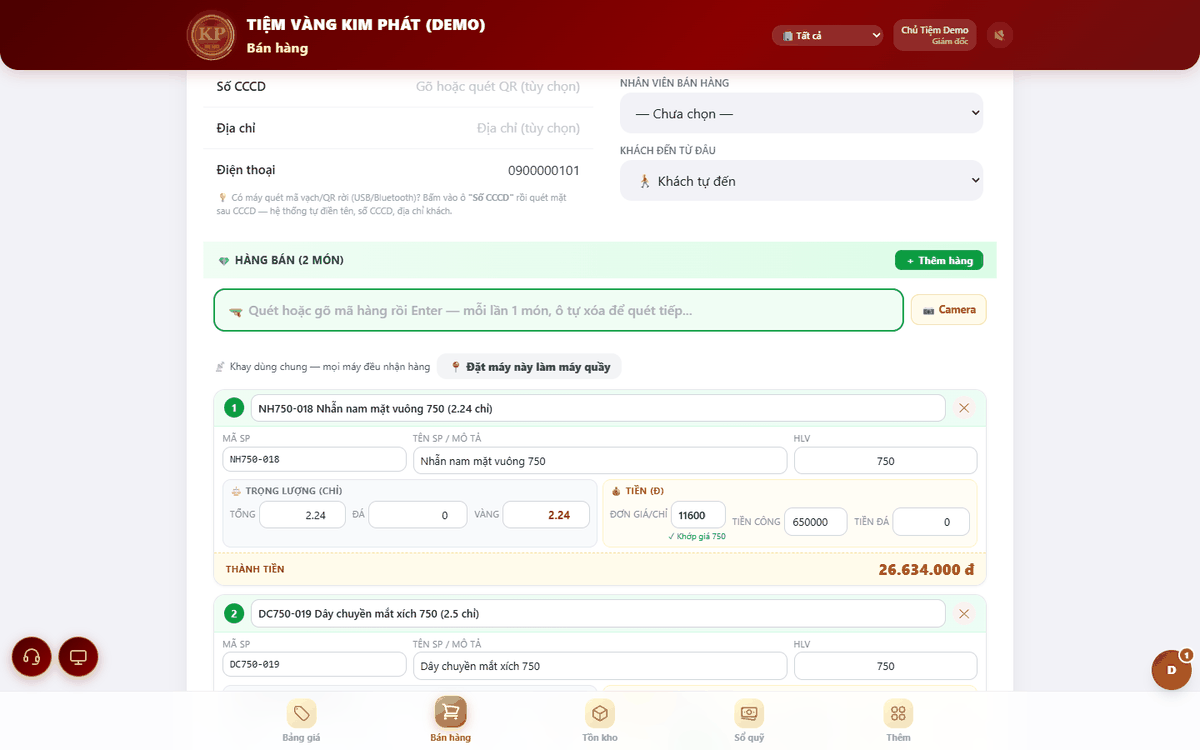Remove item 2 DC750-019 with X

(x=964, y=613)
